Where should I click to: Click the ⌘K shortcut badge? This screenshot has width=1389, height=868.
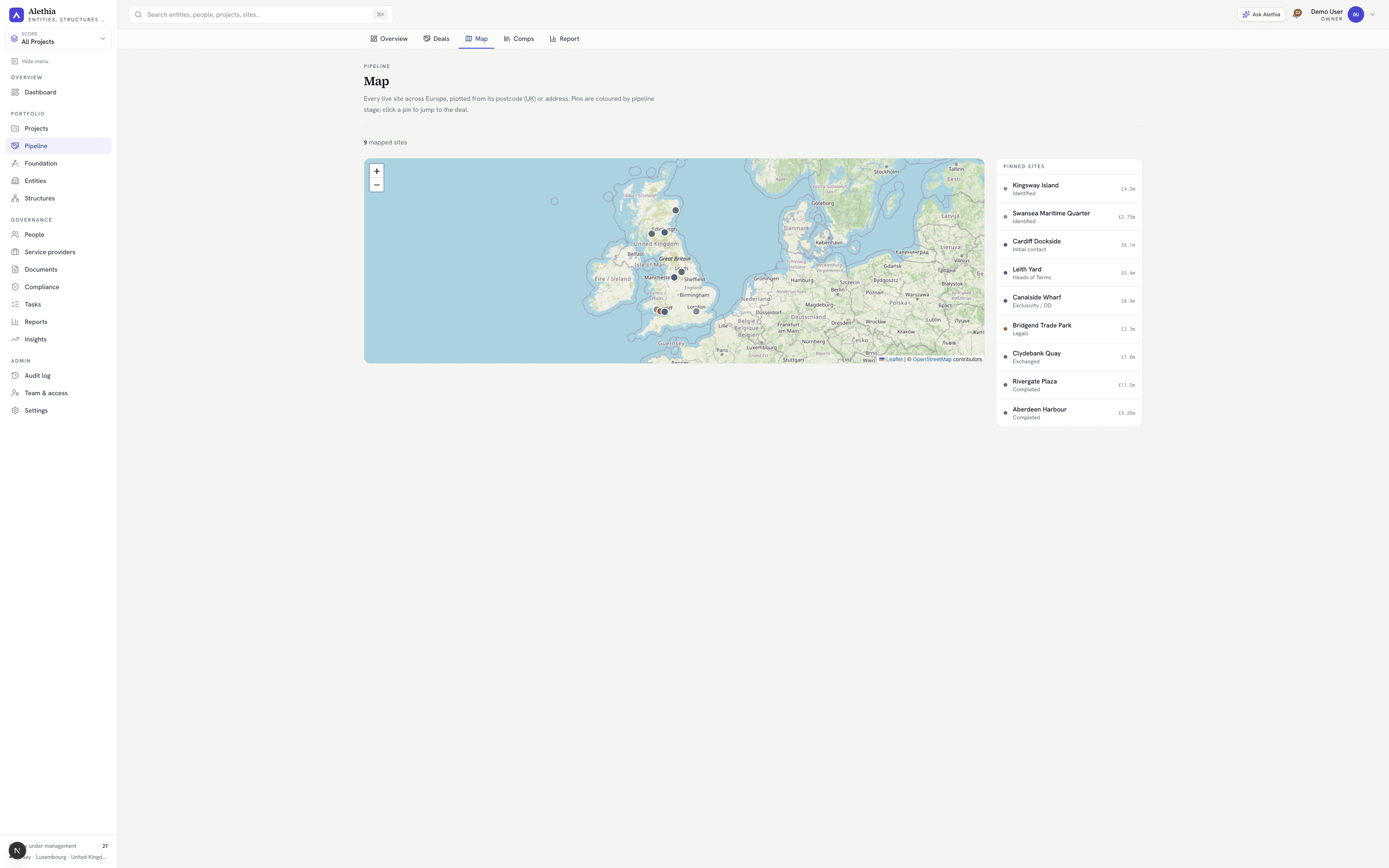coord(380,15)
